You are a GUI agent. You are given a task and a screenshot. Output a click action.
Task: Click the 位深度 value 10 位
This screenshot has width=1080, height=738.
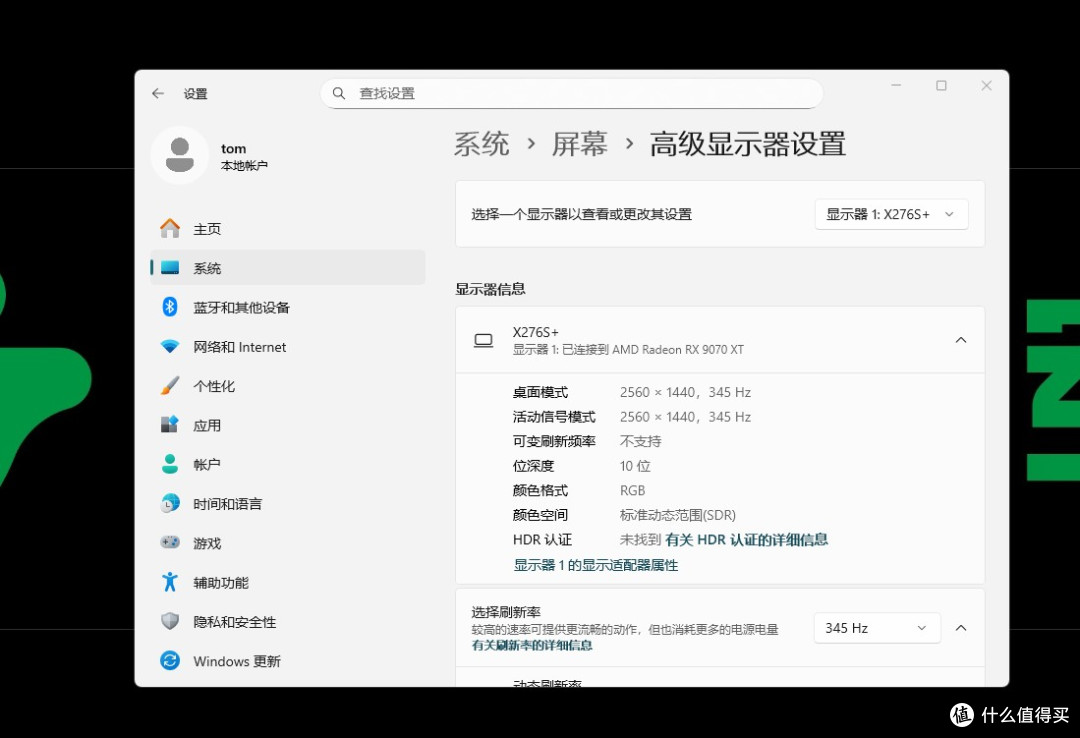point(635,466)
